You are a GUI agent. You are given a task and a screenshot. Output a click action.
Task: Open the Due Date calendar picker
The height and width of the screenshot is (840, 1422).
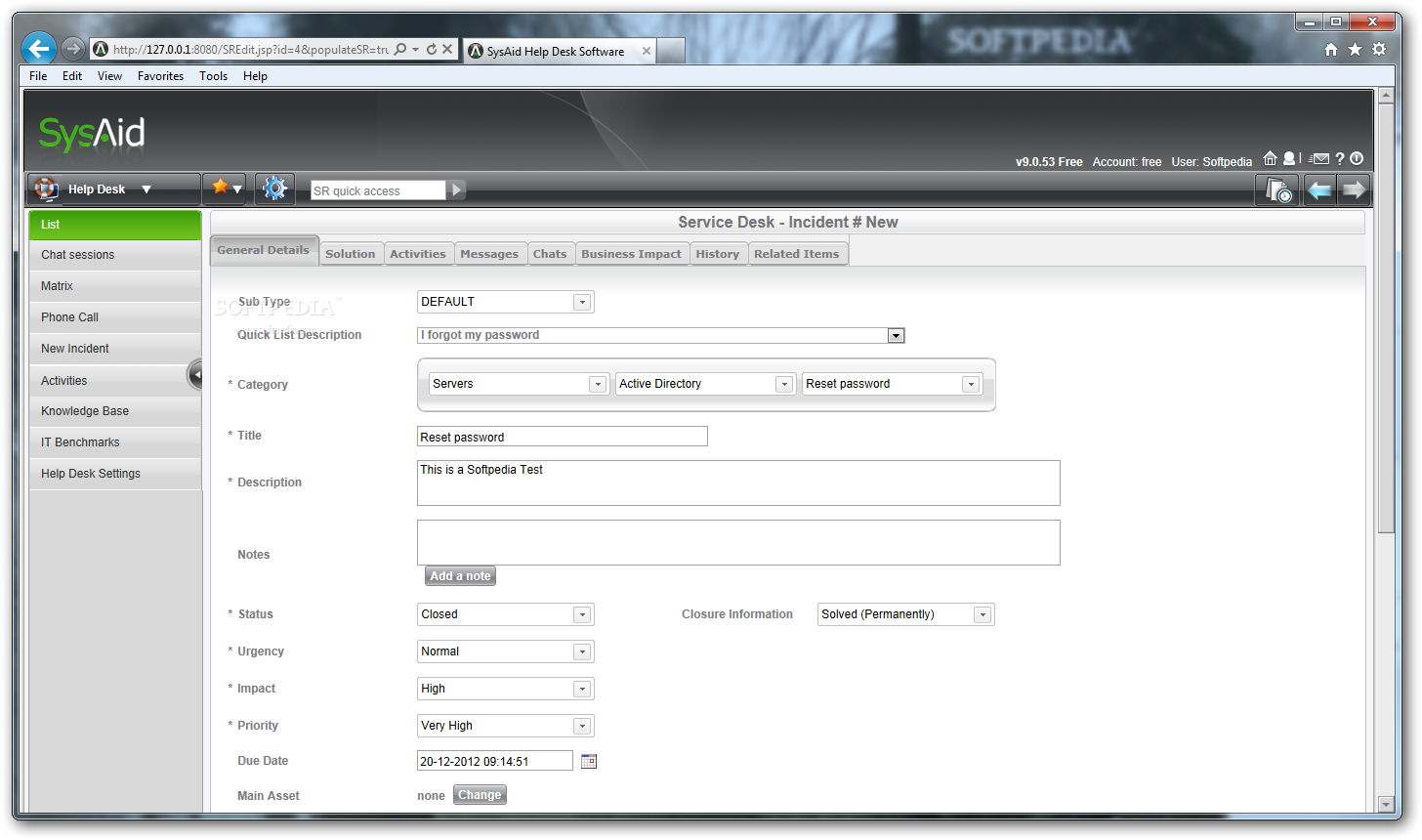[x=588, y=761]
